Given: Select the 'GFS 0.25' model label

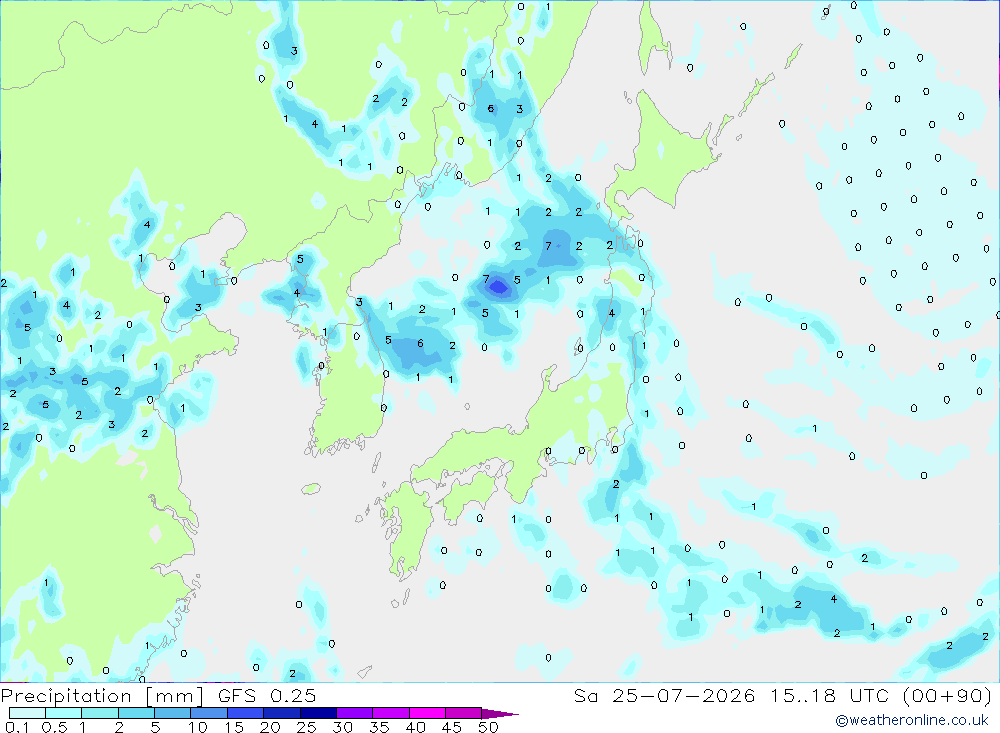Looking at the screenshot, I should (267, 696).
